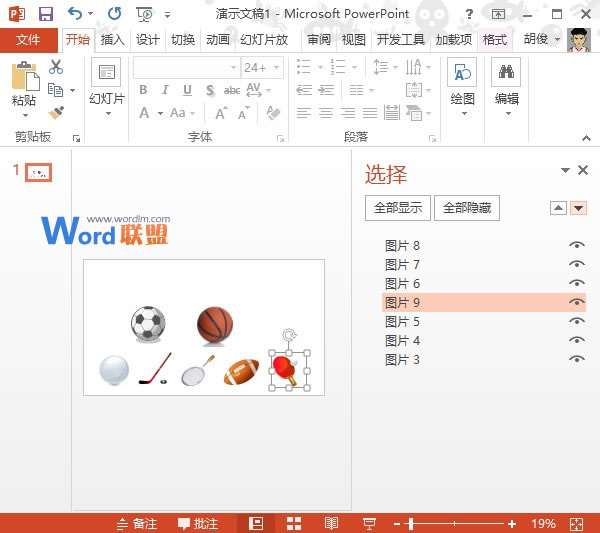Screen dimensions: 600x533
Task: Open the font name combo box
Action: click(187, 68)
